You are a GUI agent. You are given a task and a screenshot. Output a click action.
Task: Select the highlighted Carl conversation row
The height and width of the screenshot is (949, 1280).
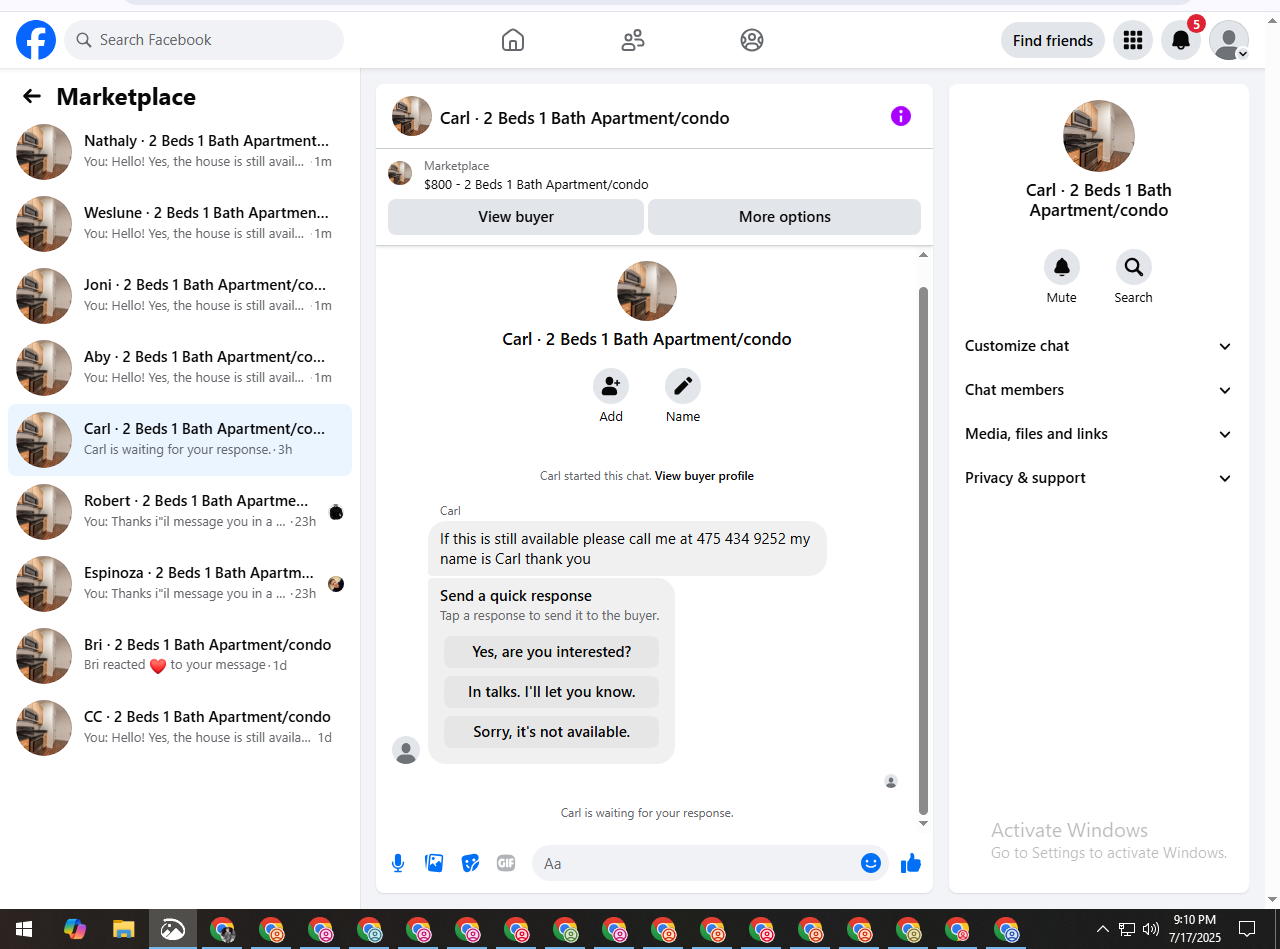[180, 440]
